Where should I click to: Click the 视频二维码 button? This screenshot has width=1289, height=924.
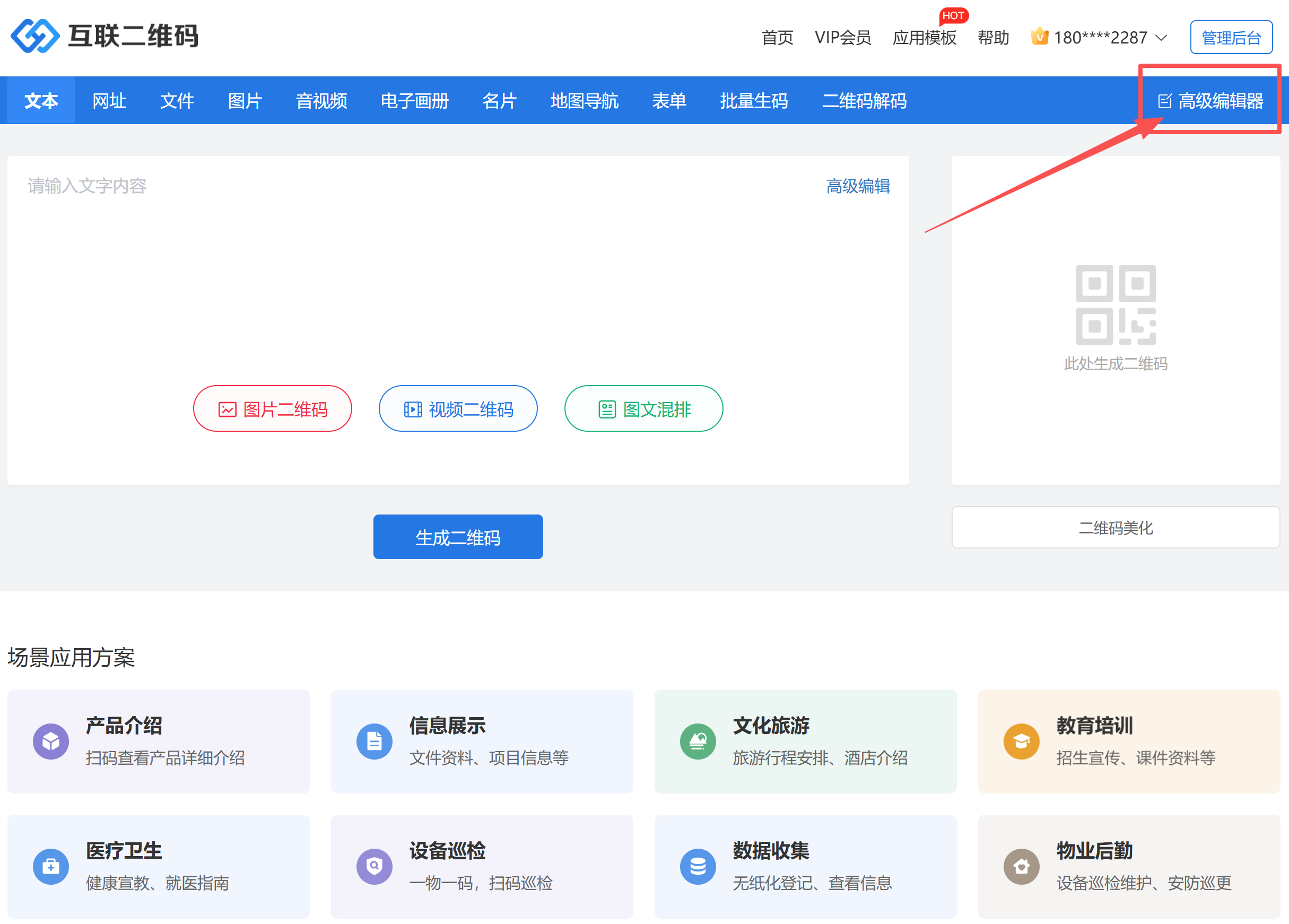coord(458,408)
